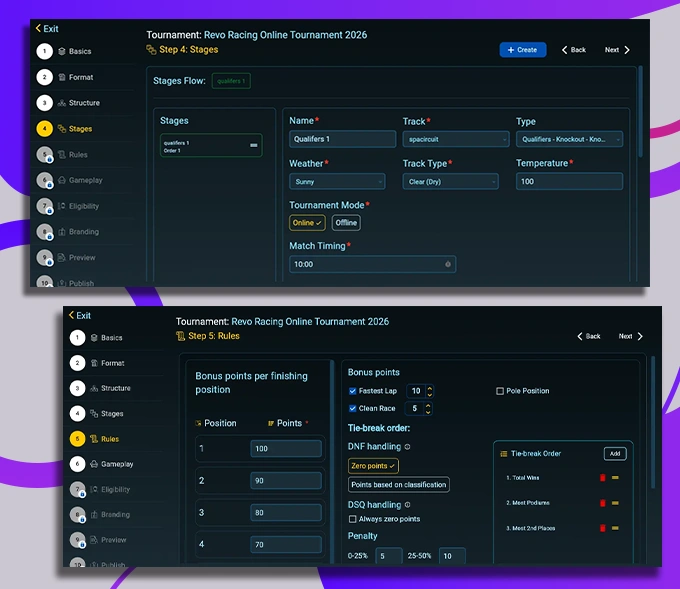Open the Track Type dropdown
Image resolution: width=680 pixels, height=589 pixels.
click(450, 182)
